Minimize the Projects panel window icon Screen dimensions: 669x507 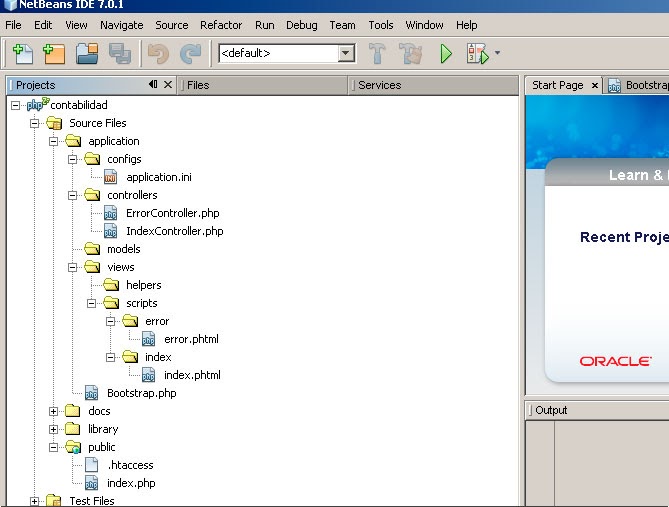tap(153, 84)
